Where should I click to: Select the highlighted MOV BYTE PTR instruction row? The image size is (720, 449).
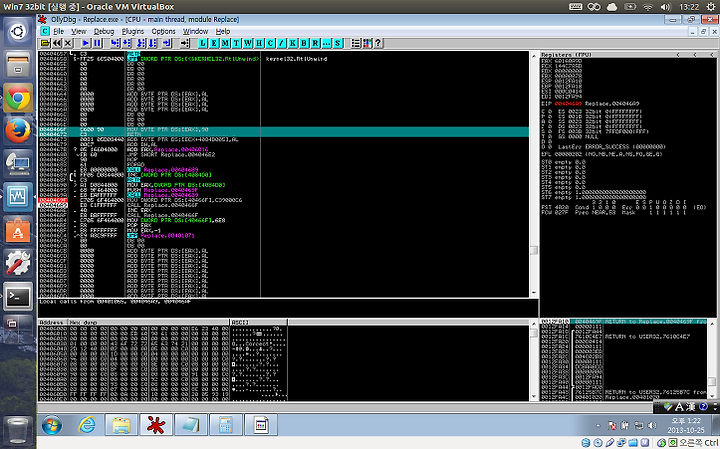pyautogui.click(x=283, y=129)
